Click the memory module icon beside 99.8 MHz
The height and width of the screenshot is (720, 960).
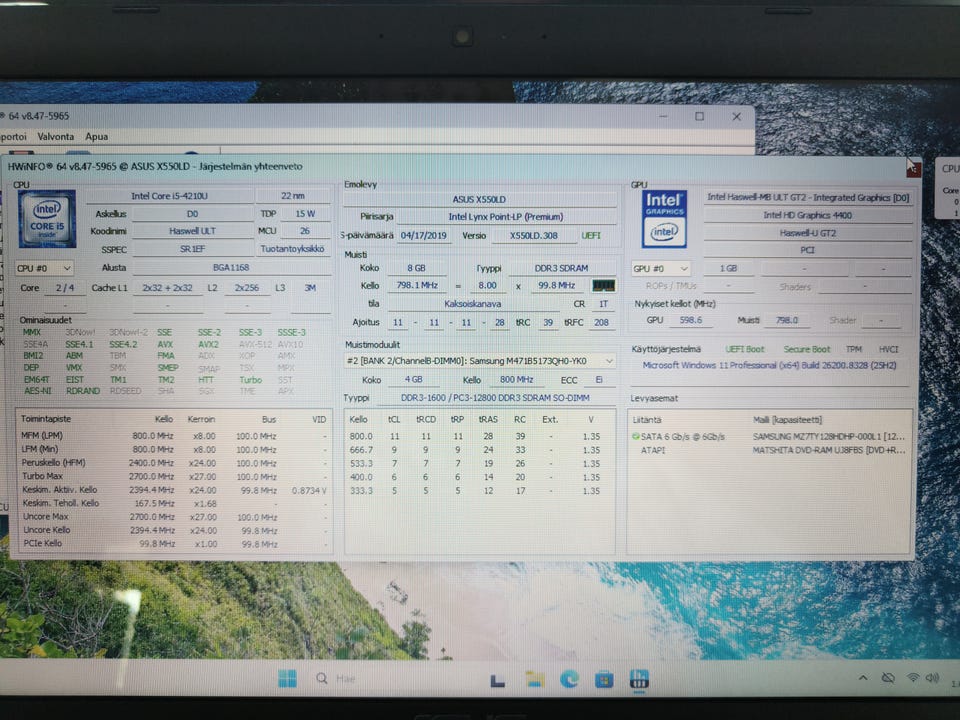(x=603, y=285)
